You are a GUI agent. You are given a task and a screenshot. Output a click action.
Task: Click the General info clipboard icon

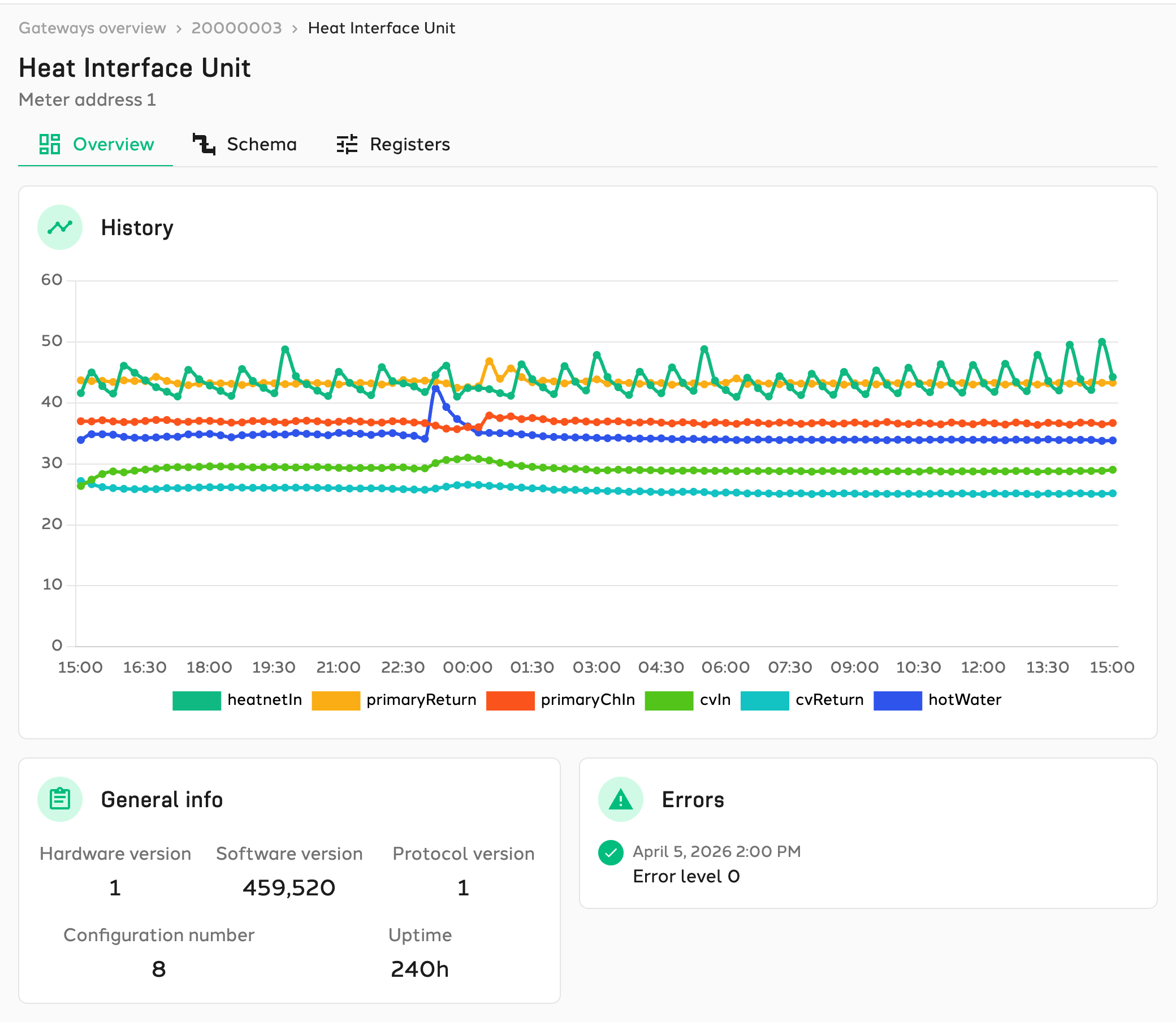[60, 799]
